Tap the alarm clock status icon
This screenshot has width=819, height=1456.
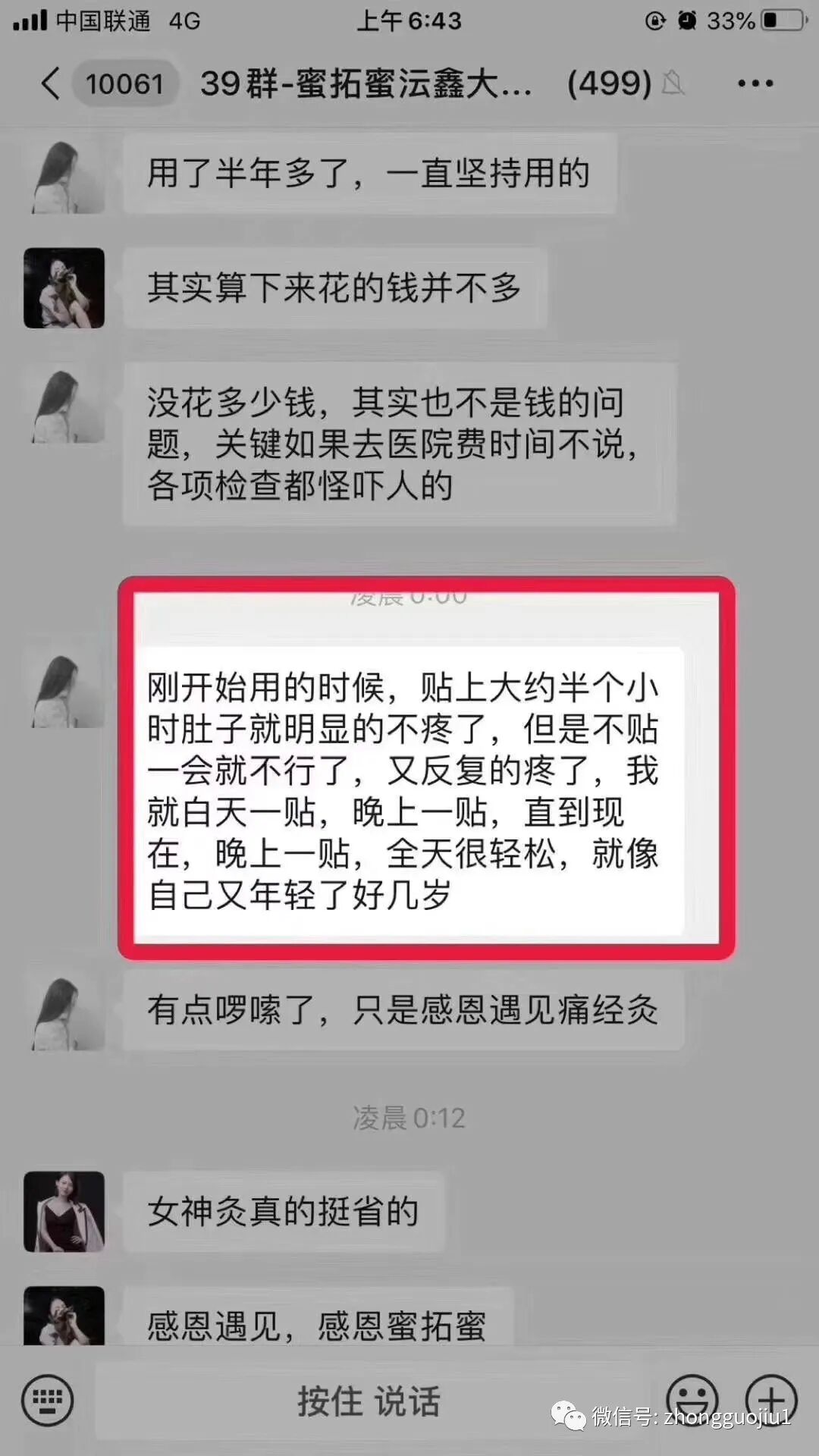pos(687,20)
